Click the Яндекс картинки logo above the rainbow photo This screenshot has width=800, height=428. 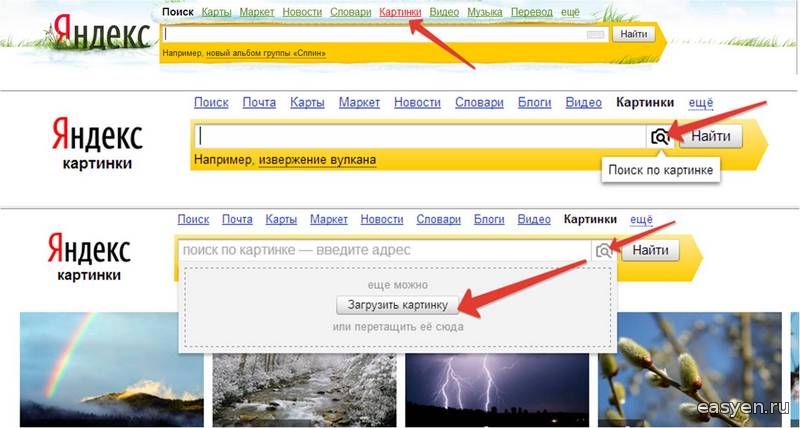coord(89,257)
